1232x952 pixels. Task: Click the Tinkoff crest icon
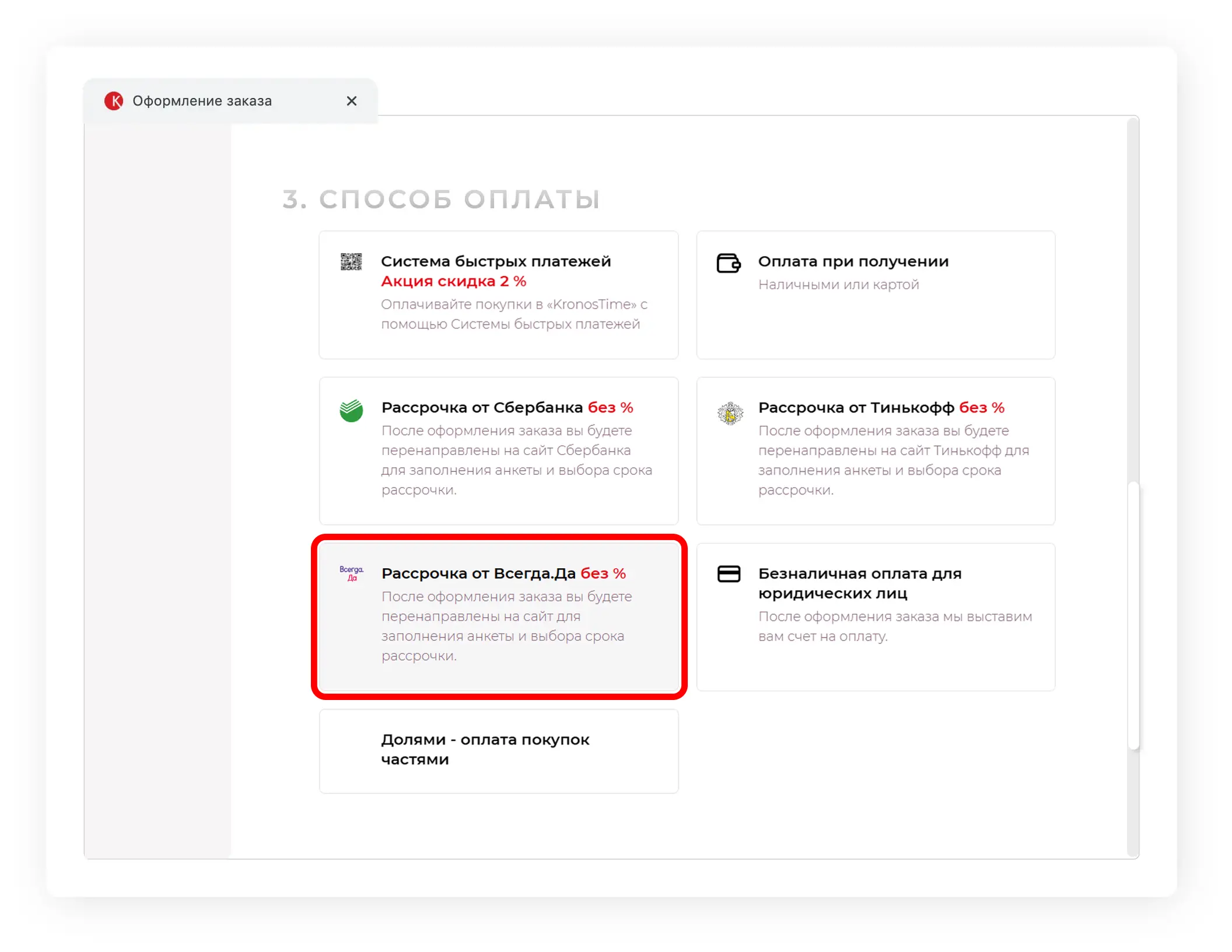pos(730,414)
